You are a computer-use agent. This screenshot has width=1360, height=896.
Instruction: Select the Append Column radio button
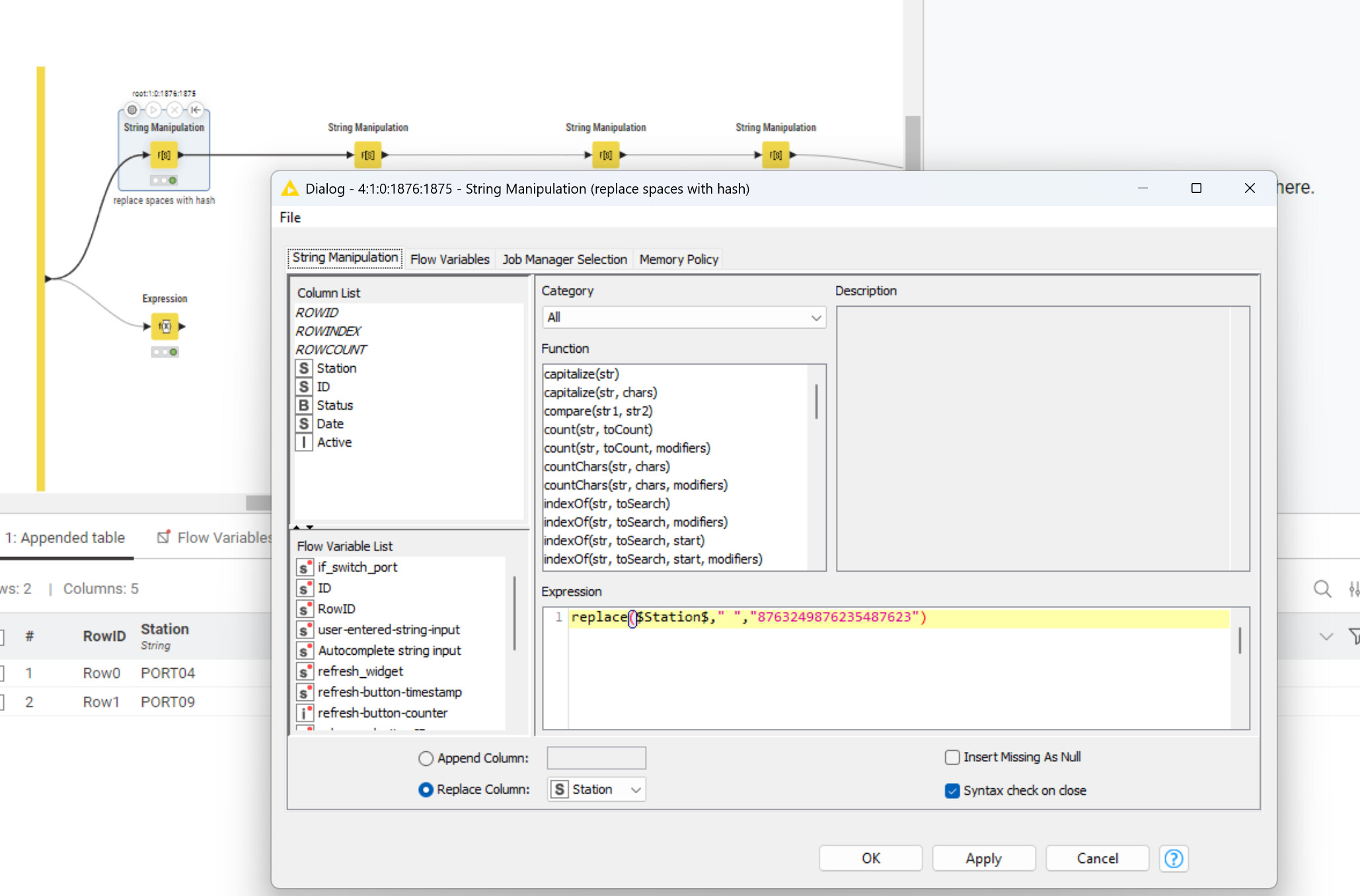pos(426,758)
